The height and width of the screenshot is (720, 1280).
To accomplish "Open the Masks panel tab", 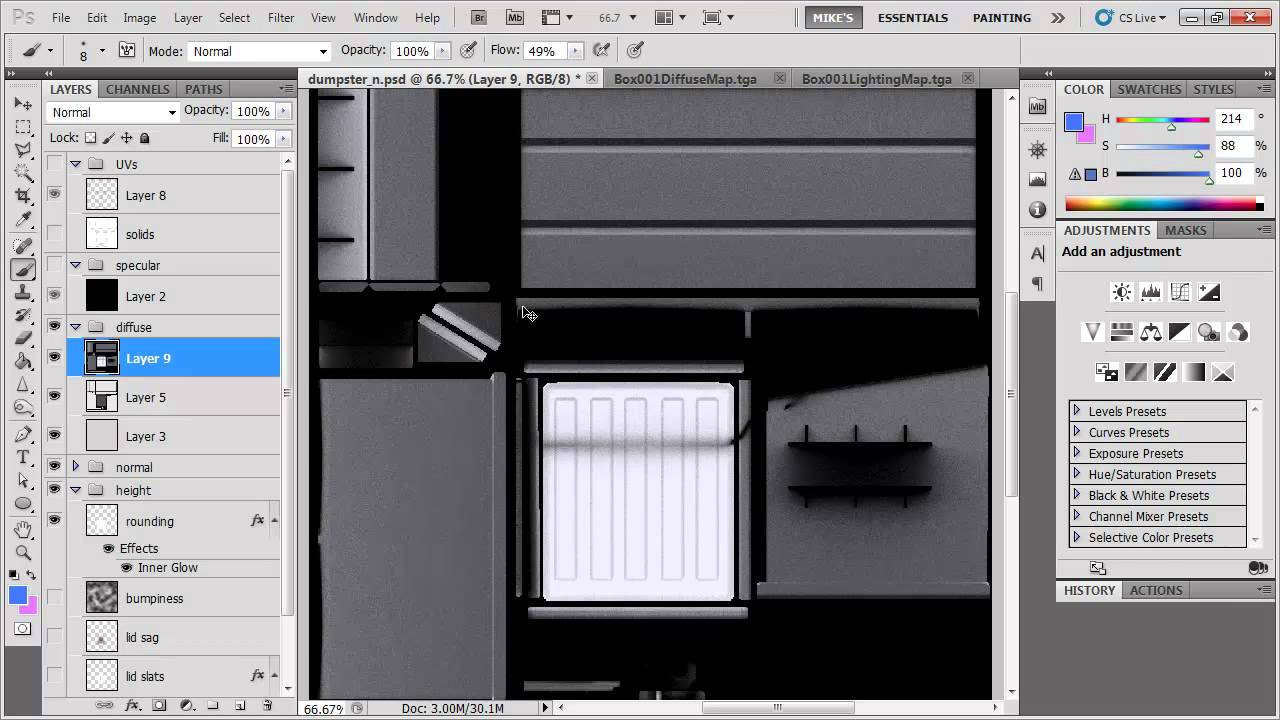I will [1185, 230].
